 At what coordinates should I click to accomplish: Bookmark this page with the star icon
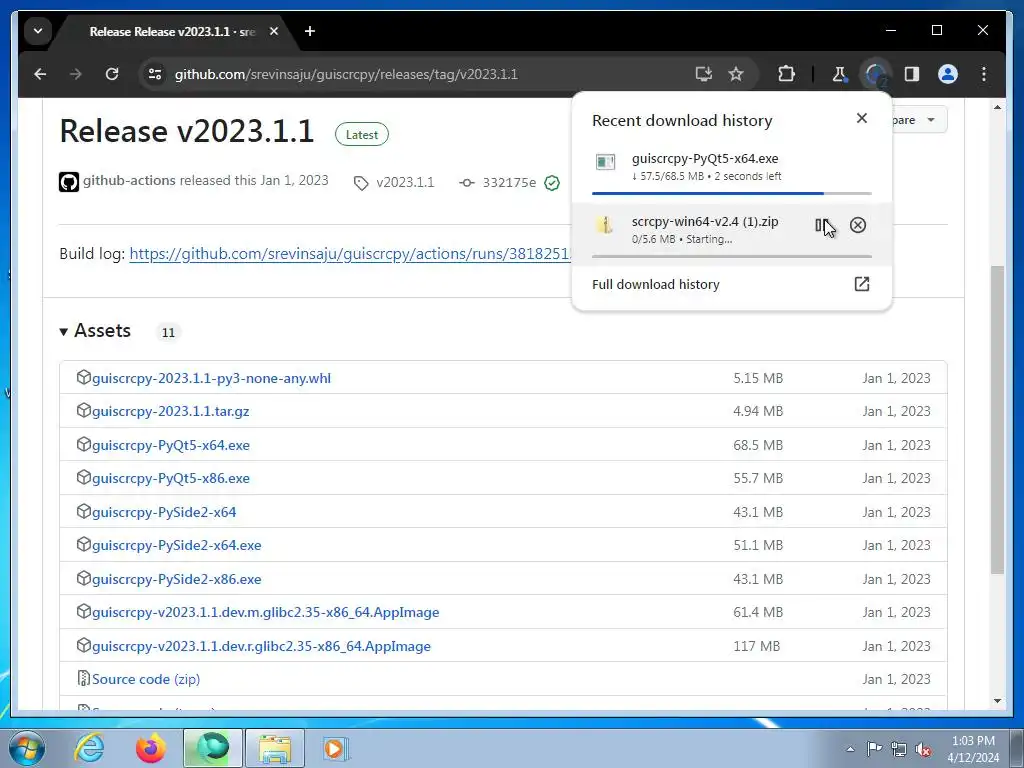736,74
